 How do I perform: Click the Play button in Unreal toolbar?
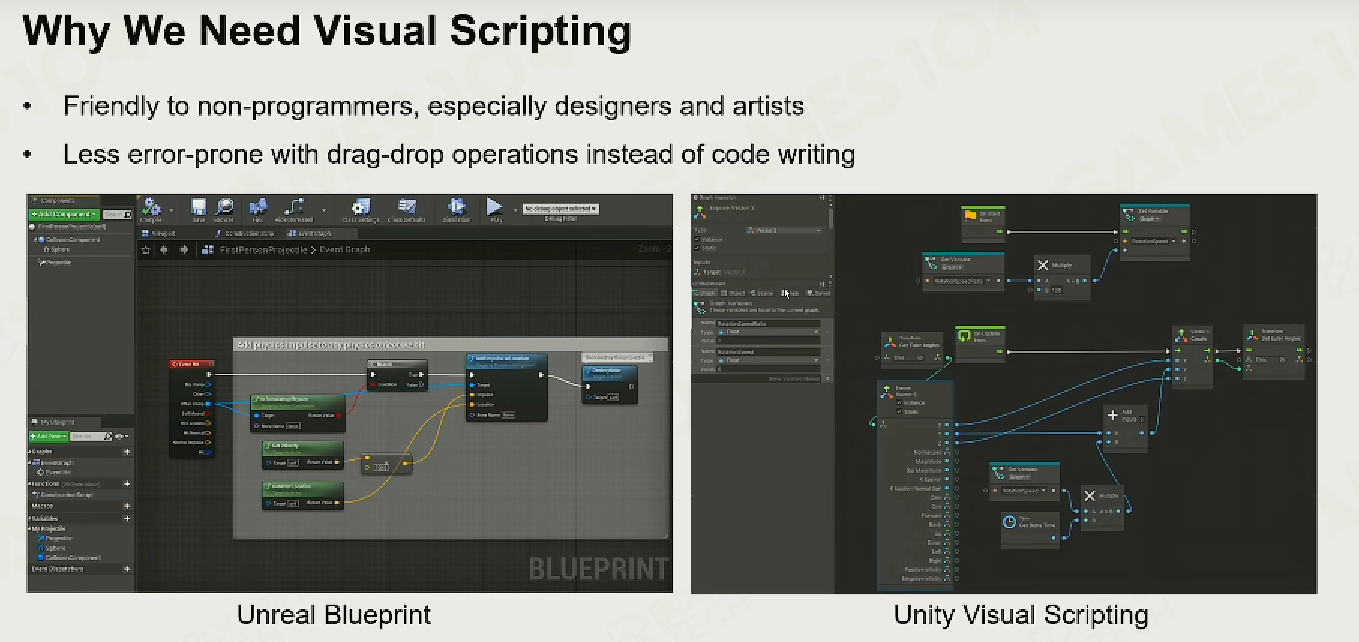pyautogui.click(x=494, y=206)
